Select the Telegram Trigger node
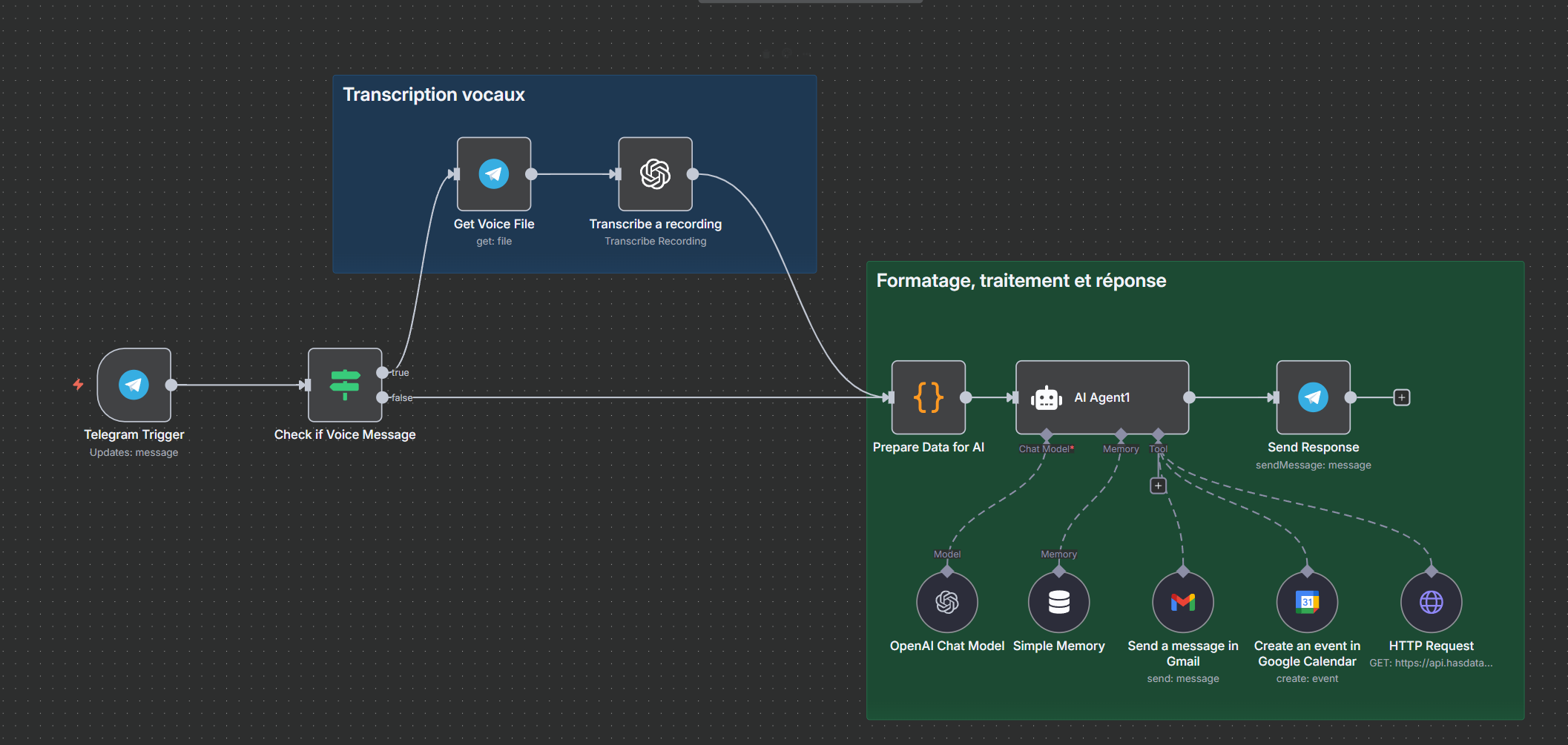 [x=134, y=385]
